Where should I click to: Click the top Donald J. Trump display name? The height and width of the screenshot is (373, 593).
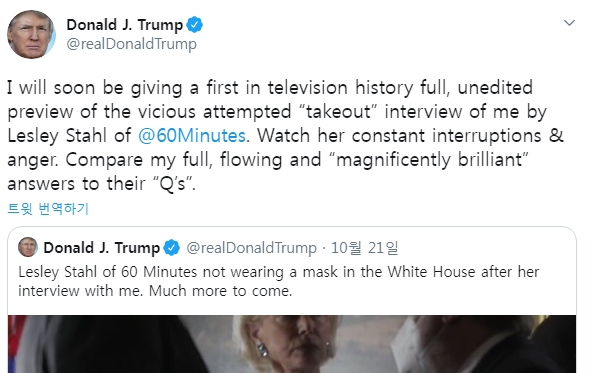(124, 25)
